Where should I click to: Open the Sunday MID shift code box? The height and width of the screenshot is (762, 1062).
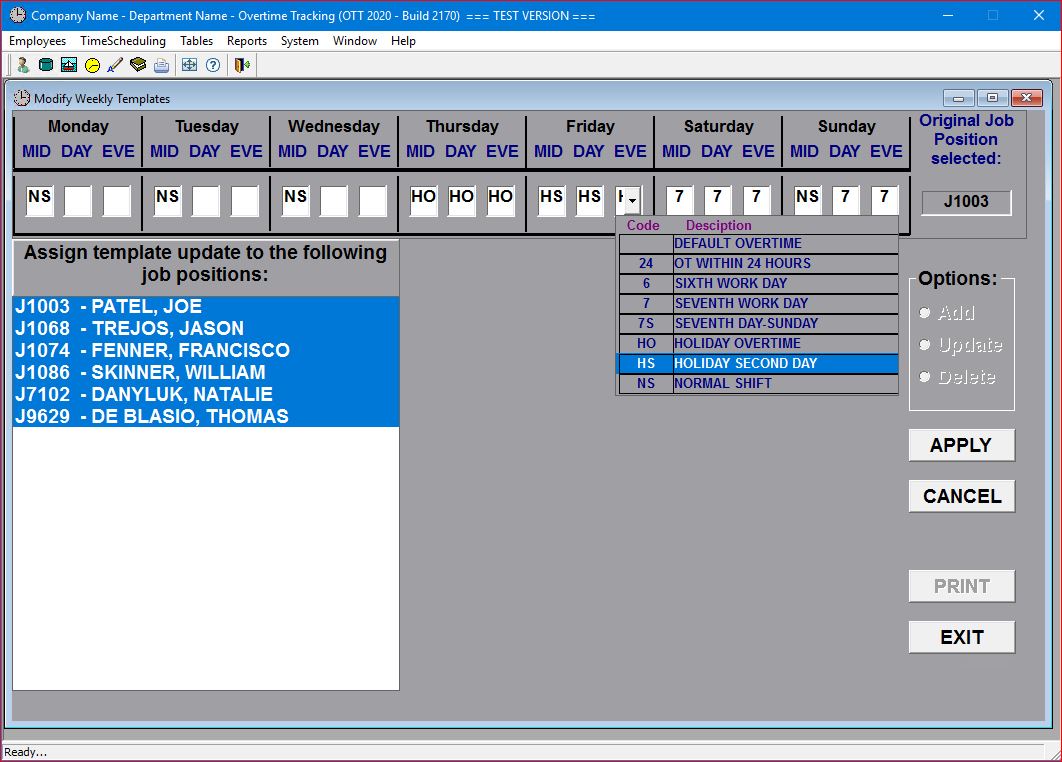click(807, 200)
